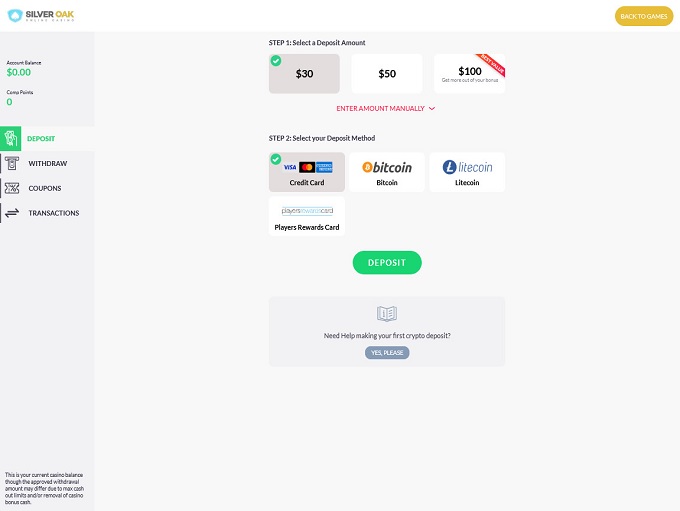
Task: Go to Transactions section
Action: point(54,213)
